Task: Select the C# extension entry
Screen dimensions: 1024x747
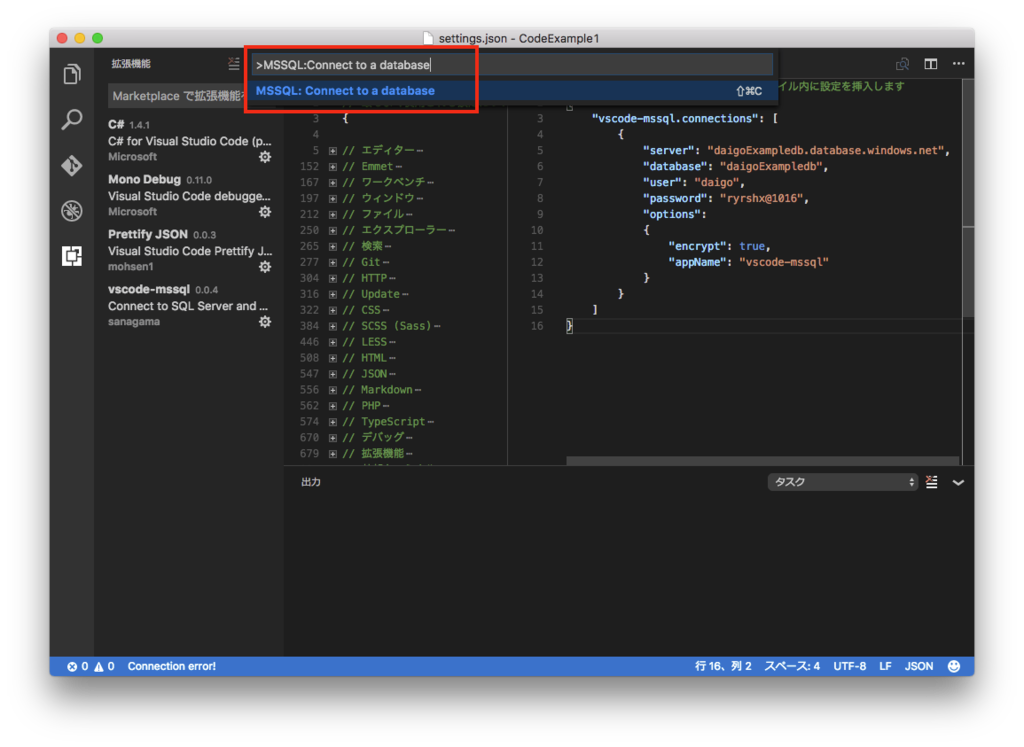Action: [189, 140]
